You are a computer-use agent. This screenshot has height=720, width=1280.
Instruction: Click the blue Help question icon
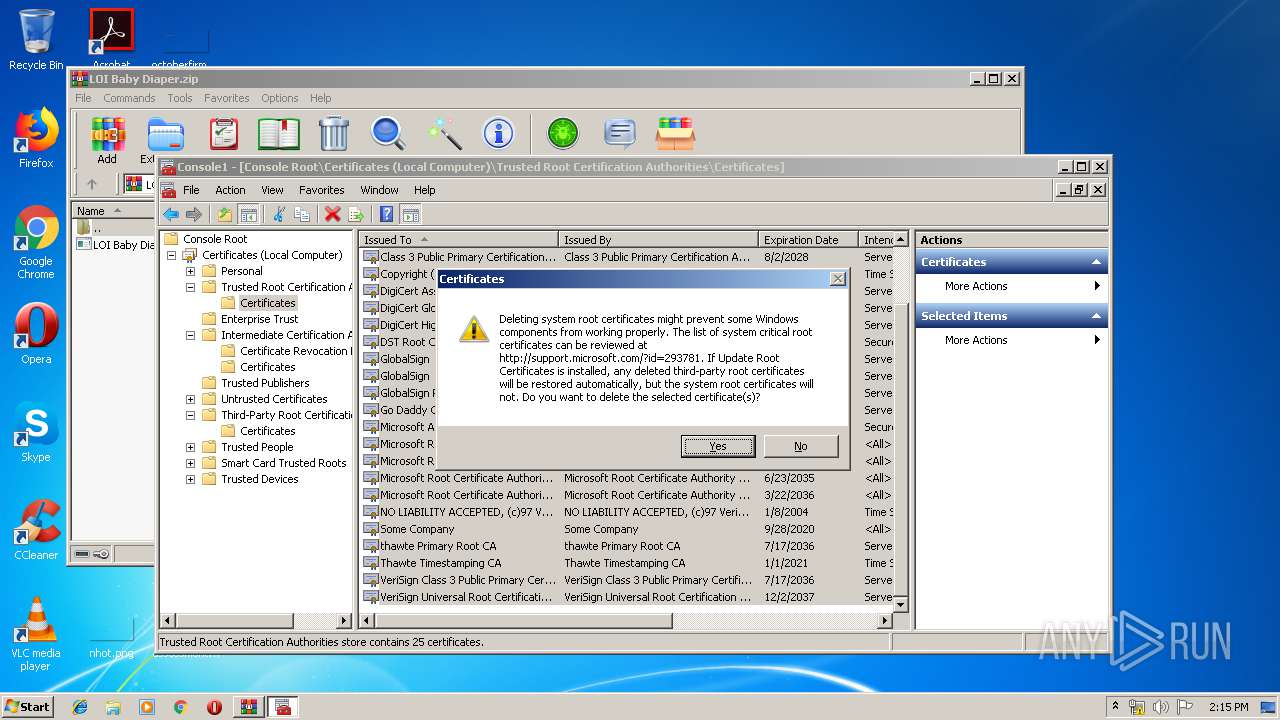tap(386, 214)
